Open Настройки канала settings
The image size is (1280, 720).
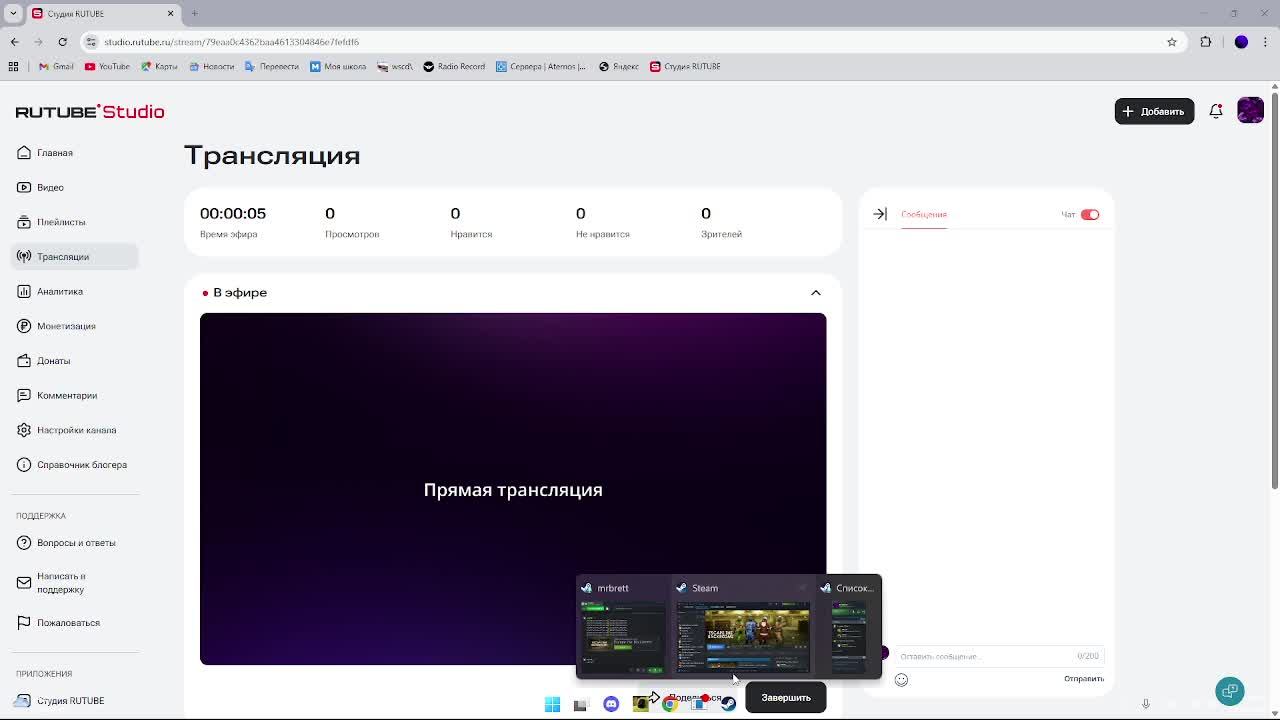(x=76, y=430)
